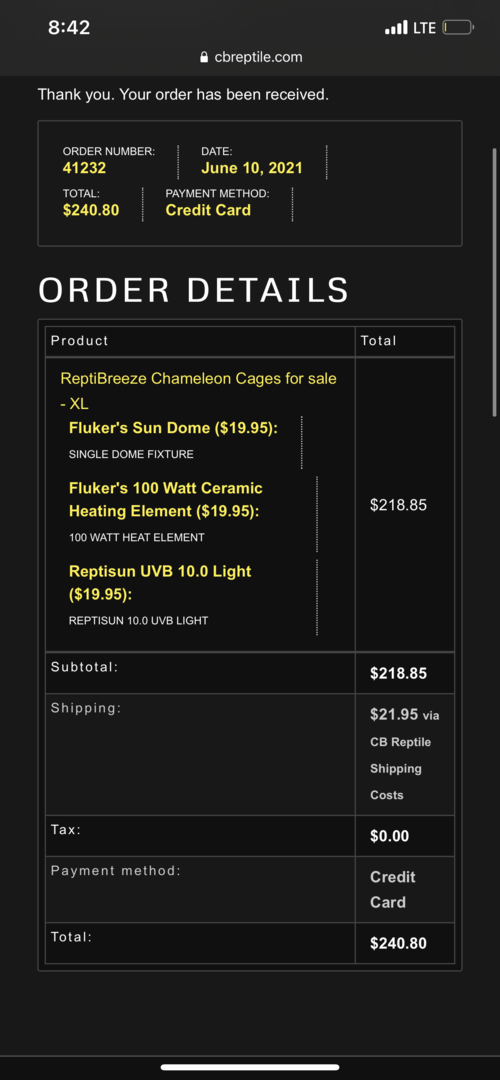Tap the LTE network indicator

point(424,28)
